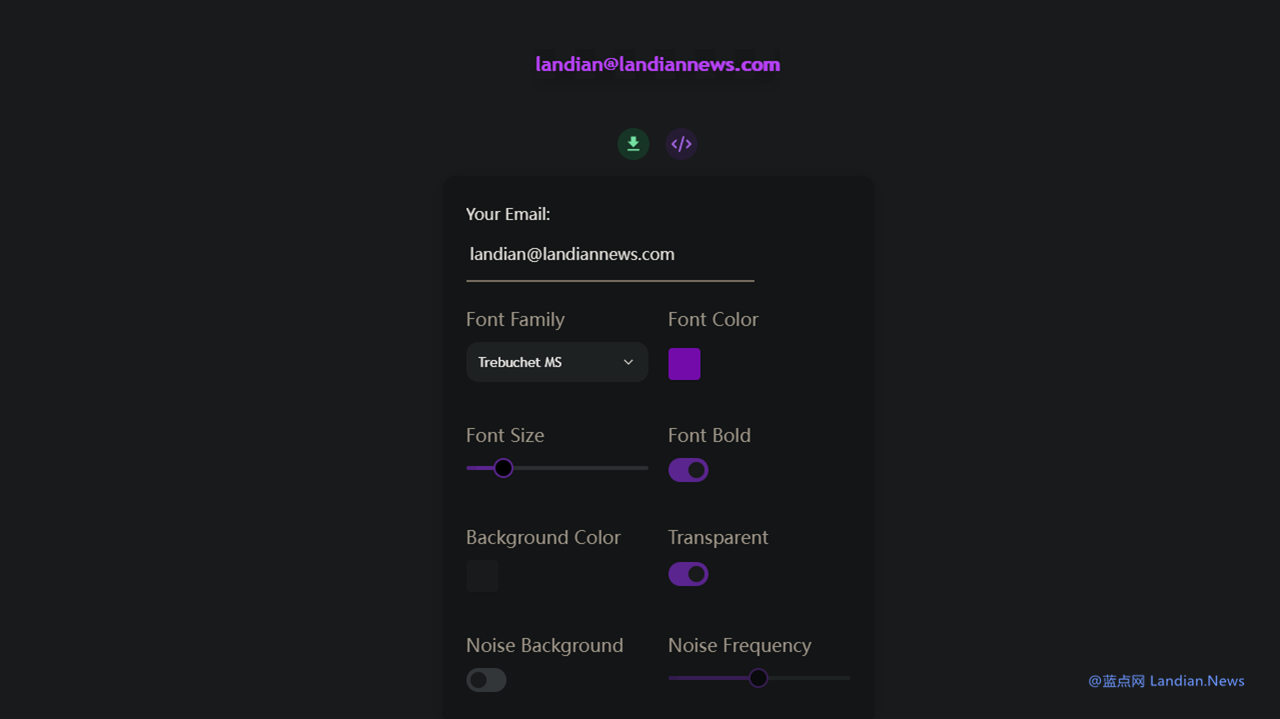The width and height of the screenshot is (1280, 719).
Task: Click the Font Family label text
Action: pyautogui.click(x=515, y=320)
